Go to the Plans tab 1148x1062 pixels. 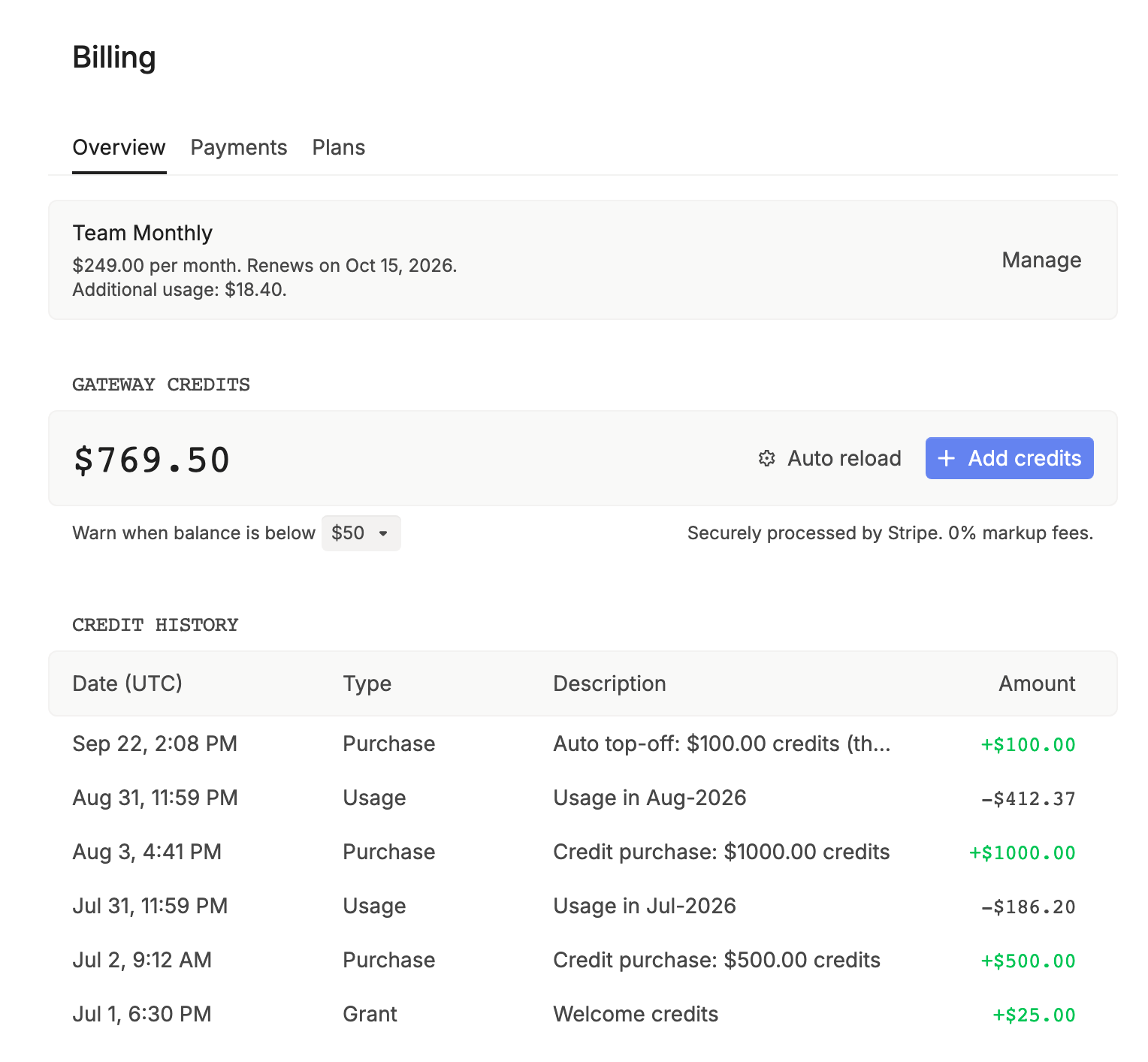point(339,147)
